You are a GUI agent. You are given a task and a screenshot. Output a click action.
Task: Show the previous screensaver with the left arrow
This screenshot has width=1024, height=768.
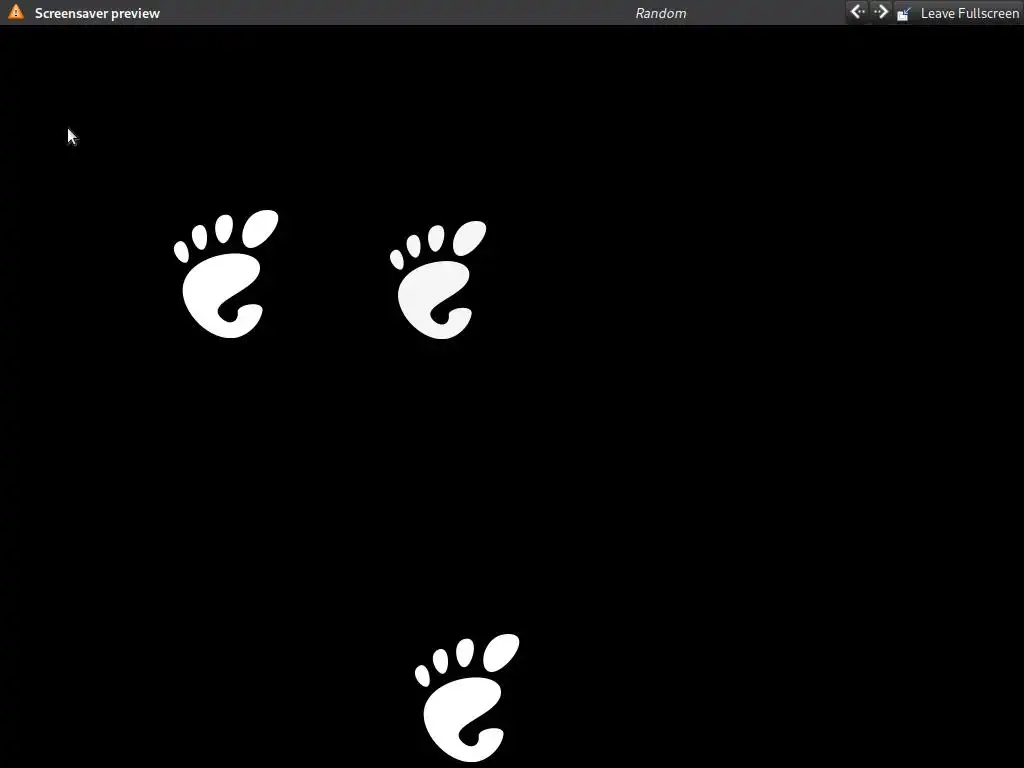coord(857,12)
